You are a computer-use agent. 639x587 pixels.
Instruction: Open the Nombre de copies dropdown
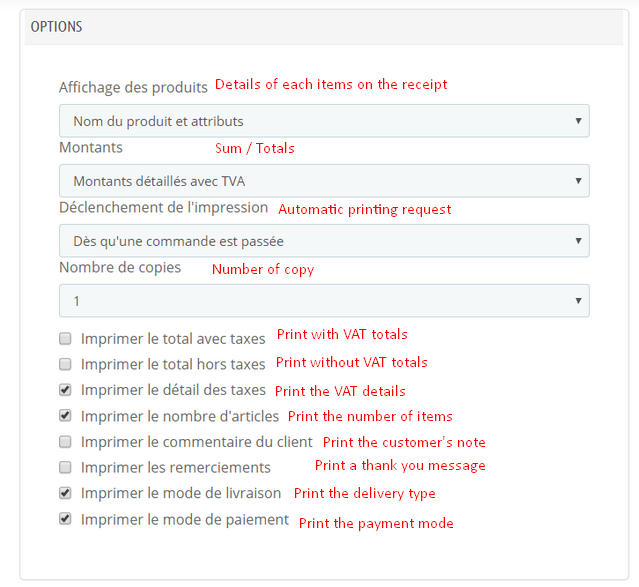[324, 300]
